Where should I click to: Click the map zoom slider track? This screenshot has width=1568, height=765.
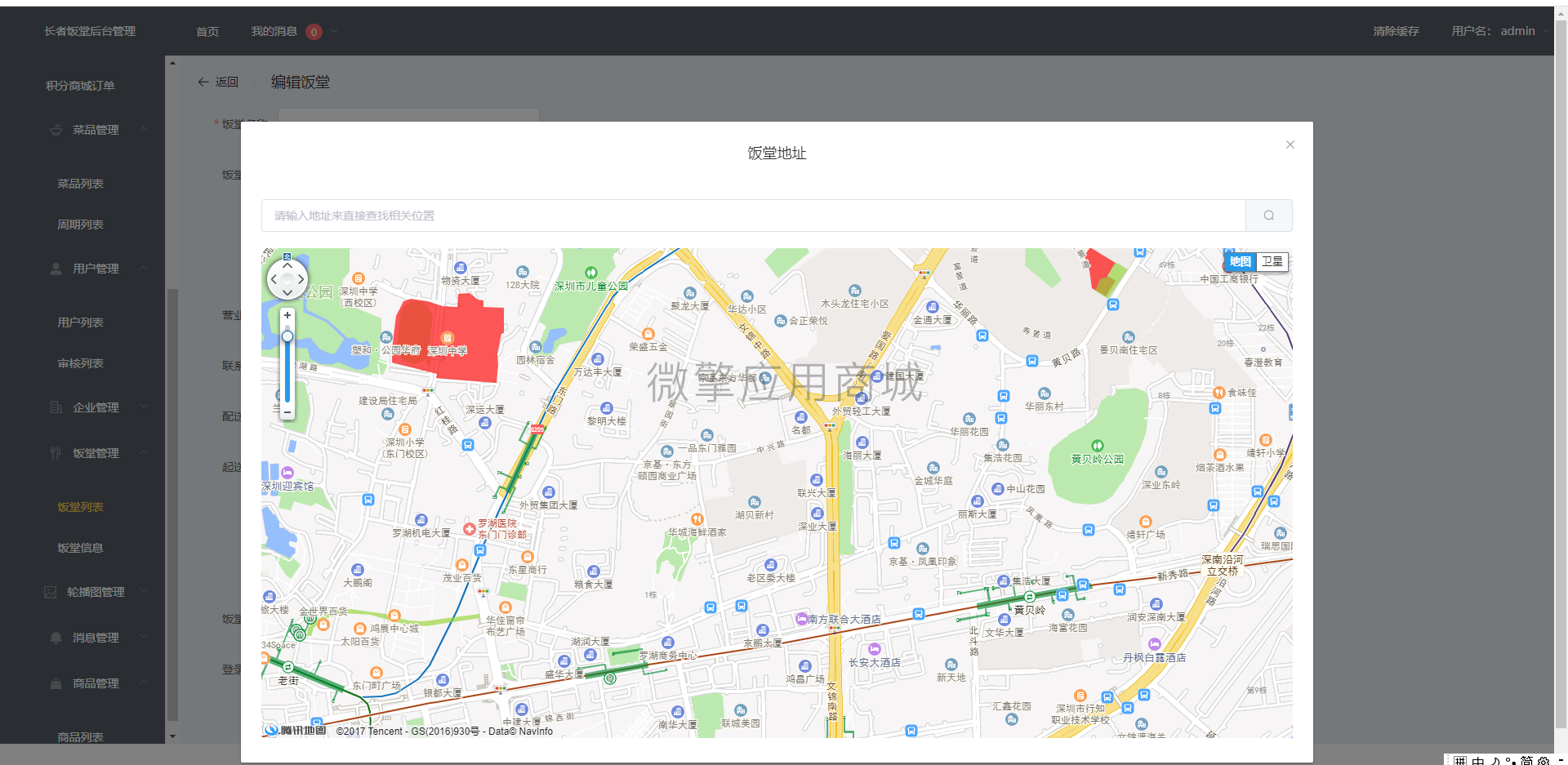pyautogui.click(x=287, y=364)
